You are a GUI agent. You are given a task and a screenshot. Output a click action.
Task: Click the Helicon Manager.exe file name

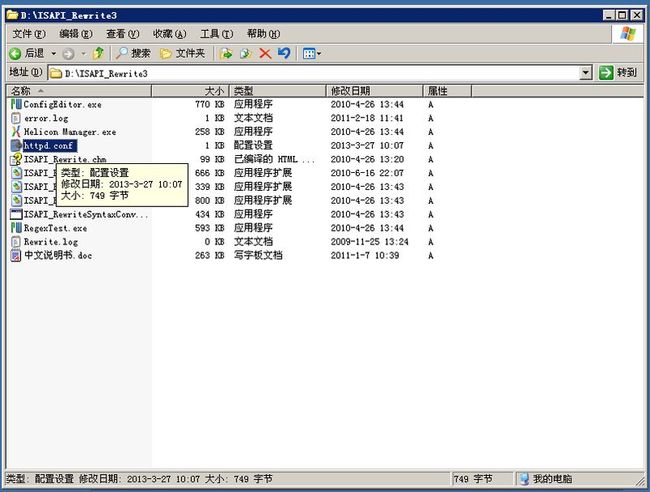70,132
